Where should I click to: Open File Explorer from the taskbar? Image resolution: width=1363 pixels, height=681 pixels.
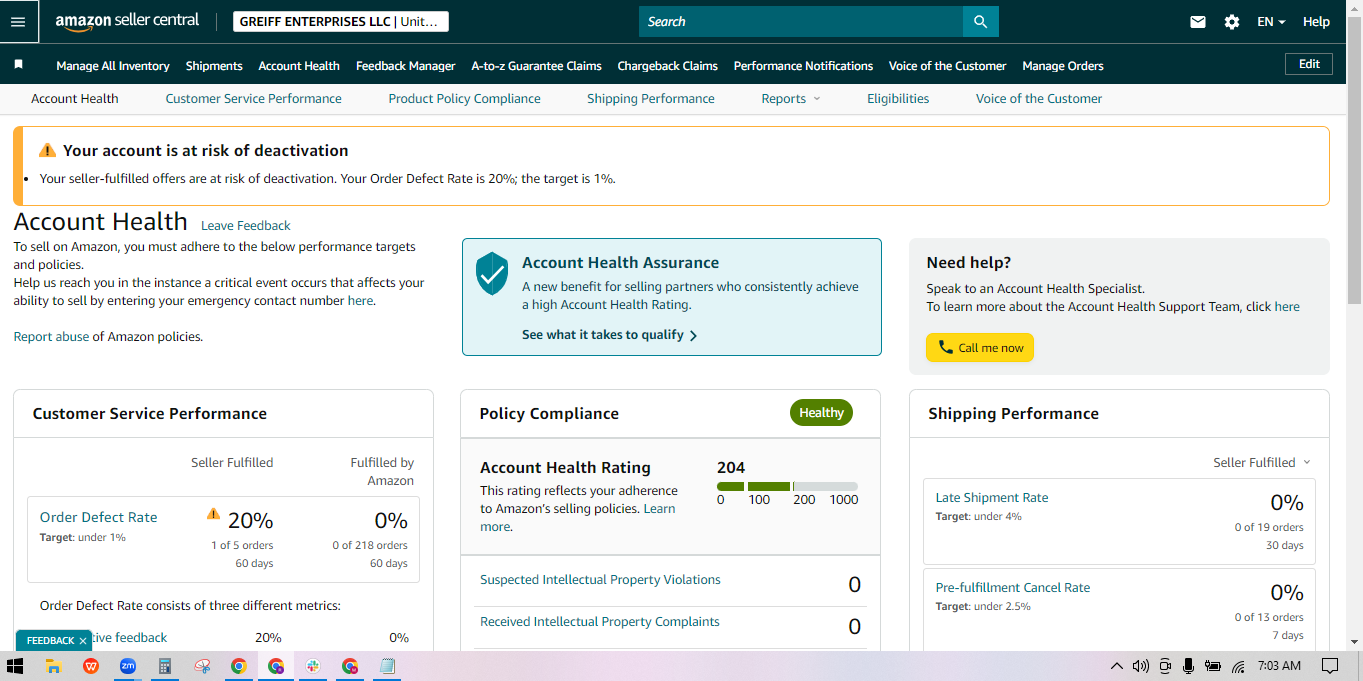point(53,666)
